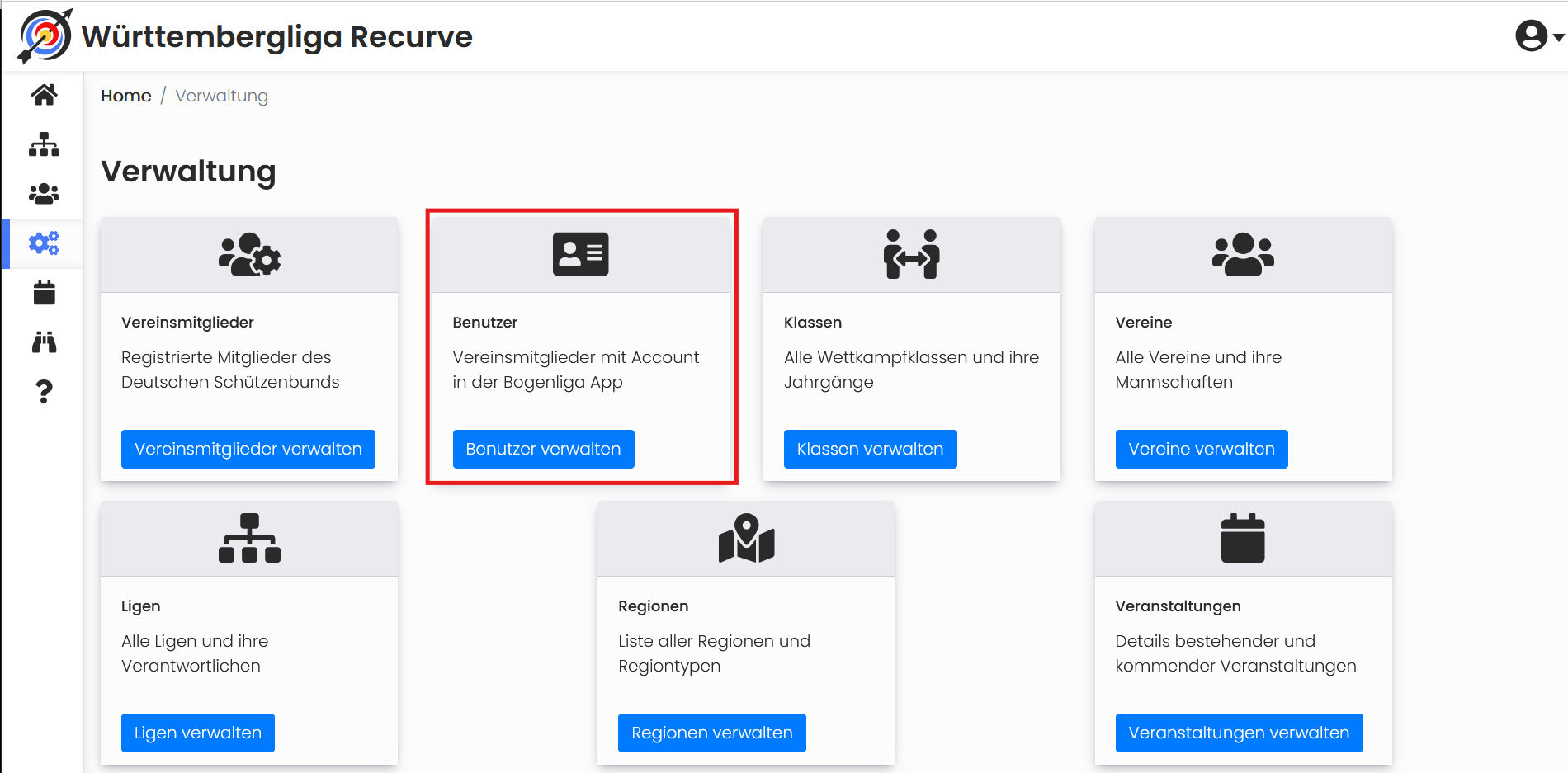Click Benutzer verwalten button

click(x=543, y=449)
